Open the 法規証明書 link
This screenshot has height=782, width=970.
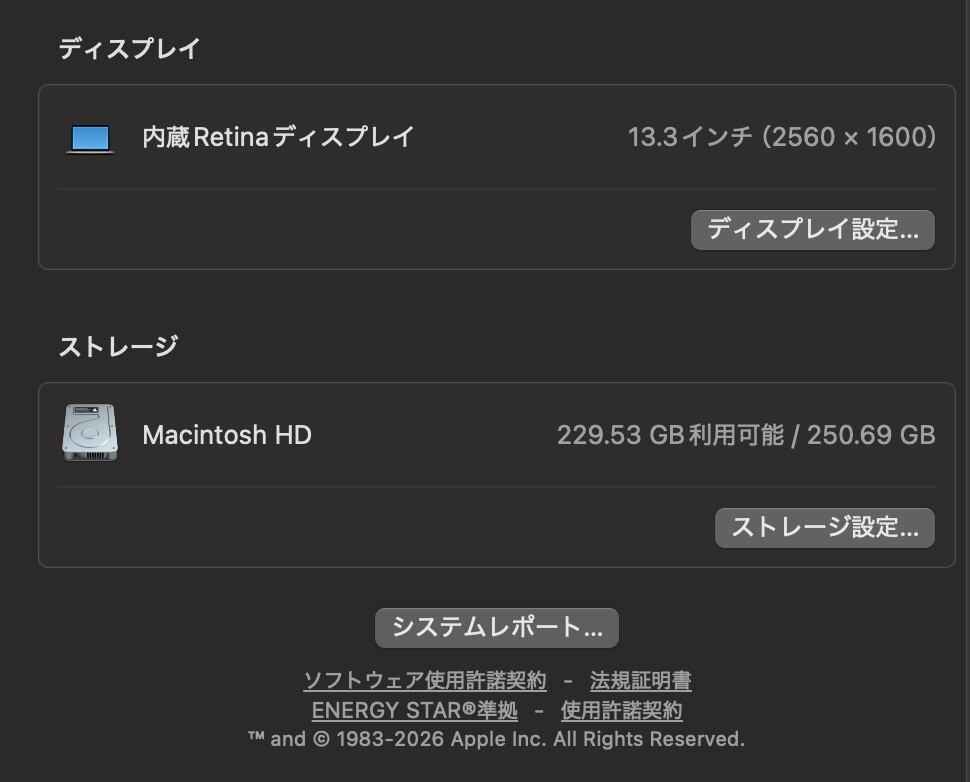(640, 682)
